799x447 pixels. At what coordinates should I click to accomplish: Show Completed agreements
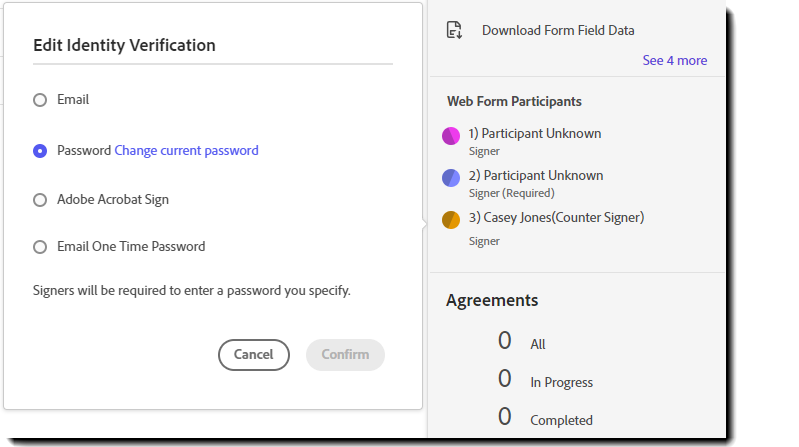[561, 420]
